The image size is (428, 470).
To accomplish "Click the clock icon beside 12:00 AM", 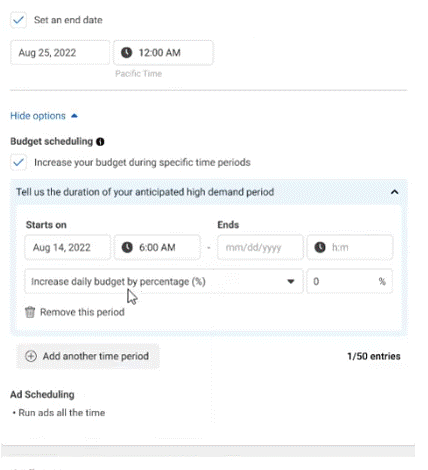I will [126, 53].
